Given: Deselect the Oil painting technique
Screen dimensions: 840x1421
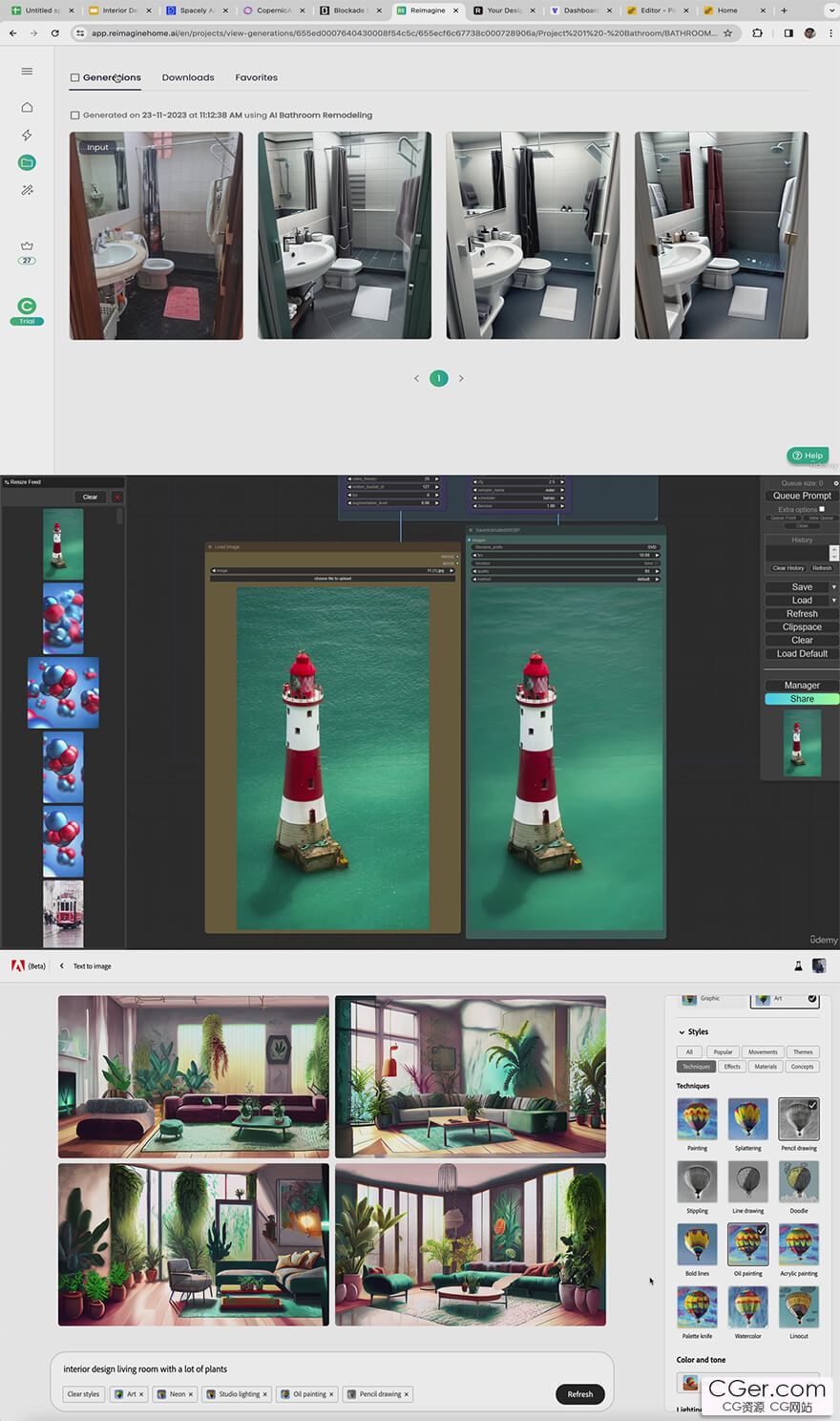Looking at the screenshot, I should click(x=748, y=1244).
